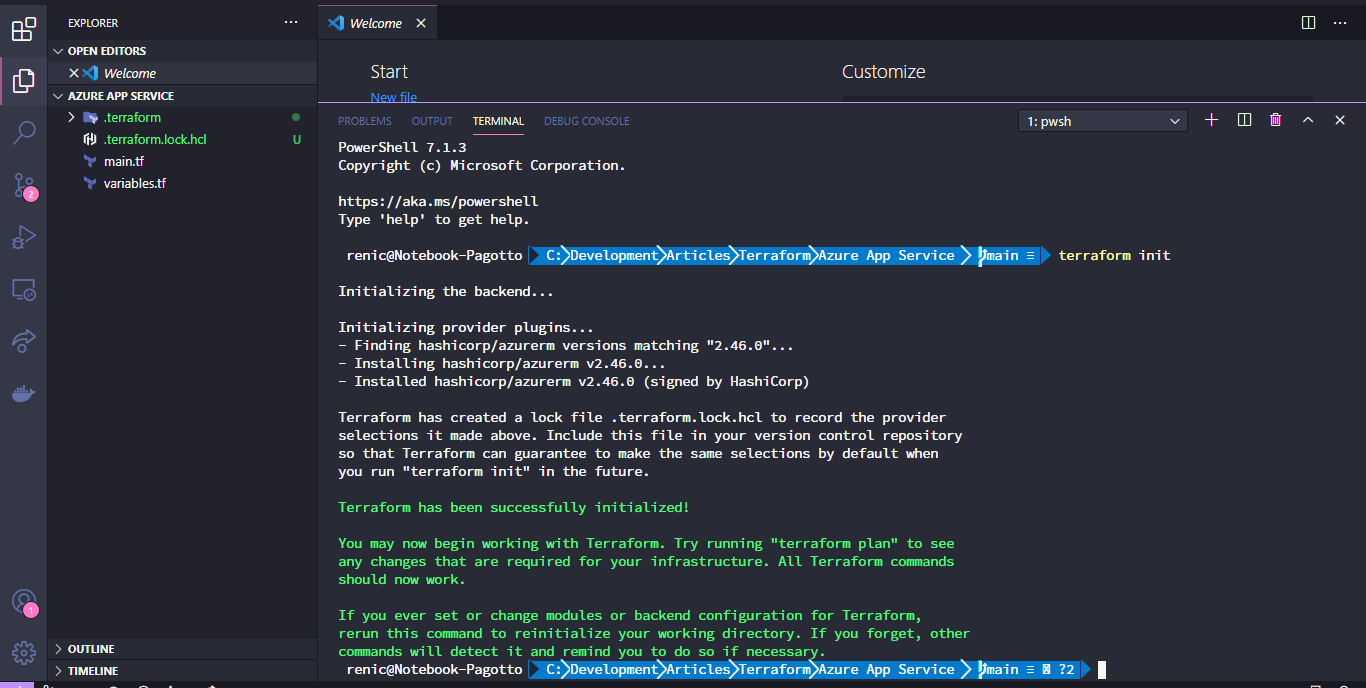Close the Welcome entry in Open Editors

[x=73, y=73]
